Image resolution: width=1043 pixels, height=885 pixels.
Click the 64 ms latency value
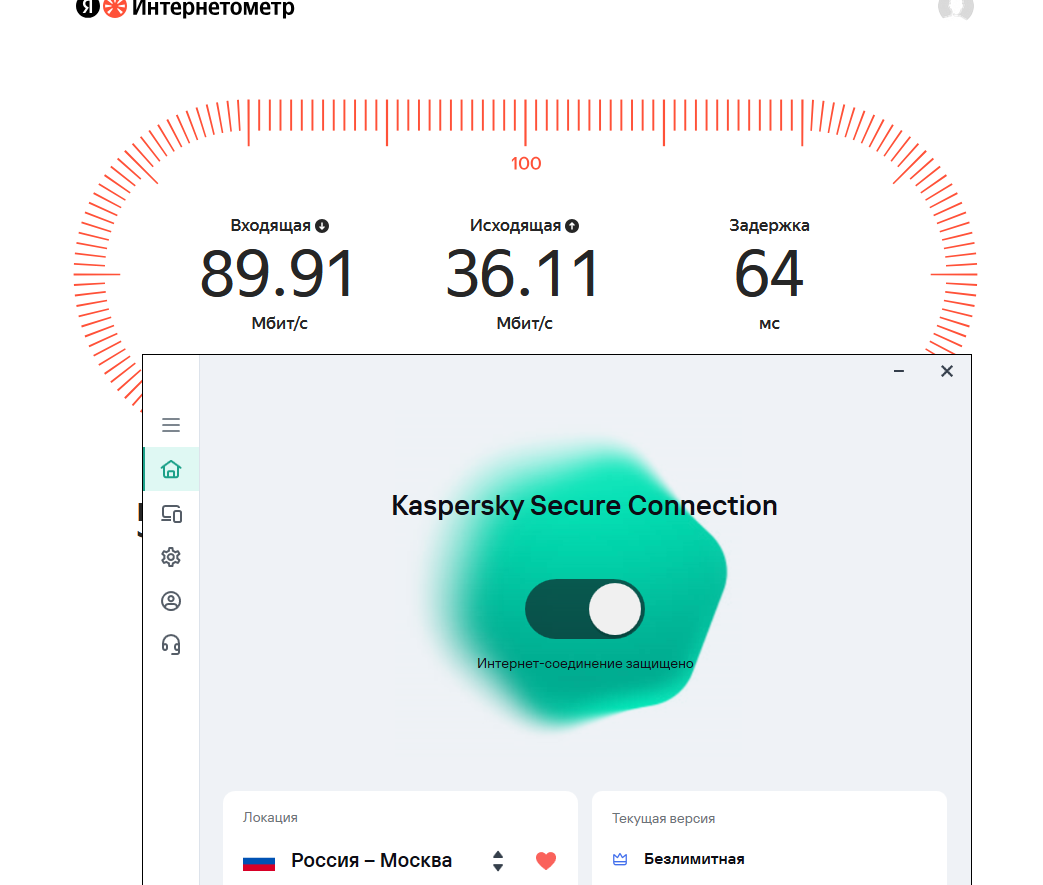[769, 273]
